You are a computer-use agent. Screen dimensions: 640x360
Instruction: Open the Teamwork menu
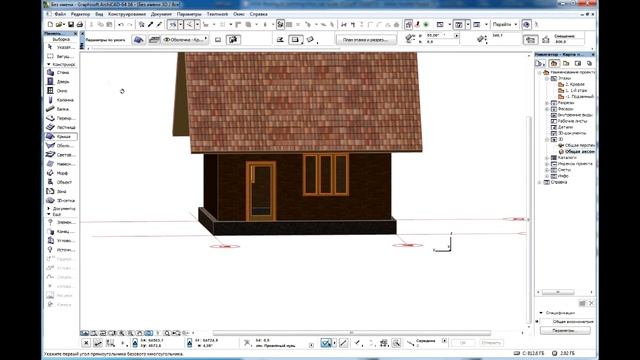pos(217,14)
